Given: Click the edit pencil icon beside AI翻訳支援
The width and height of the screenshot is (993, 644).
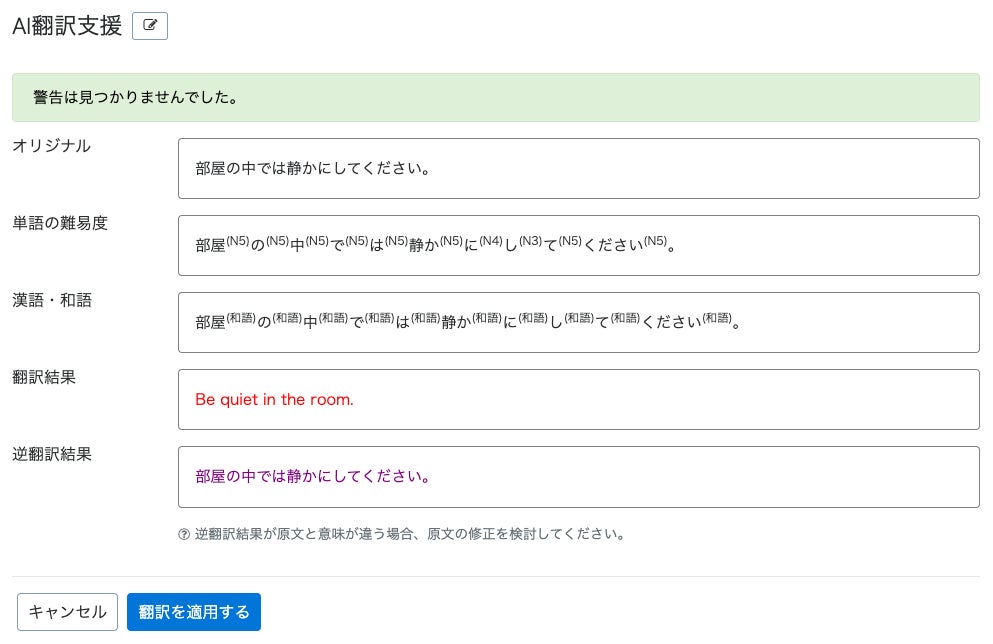Looking at the screenshot, I should coord(150,26).
